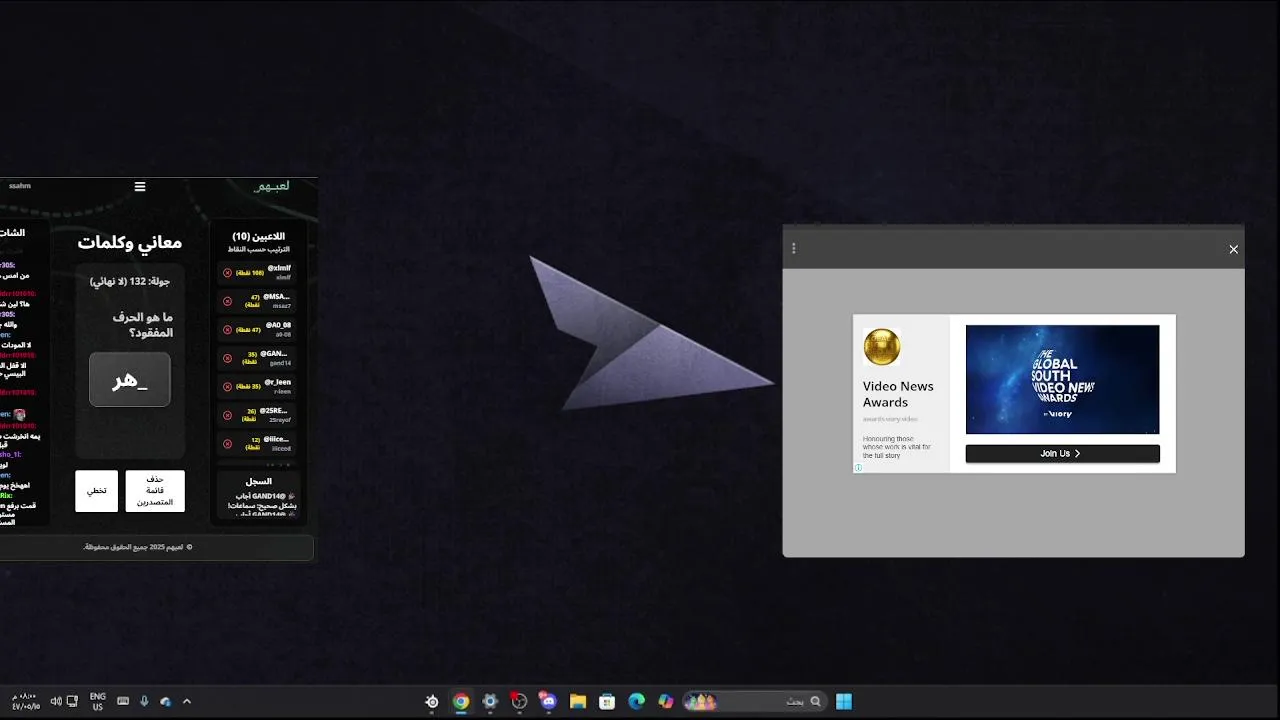Open Discord from the taskbar
This screenshot has width=1280, height=720.
click(548, 702)
